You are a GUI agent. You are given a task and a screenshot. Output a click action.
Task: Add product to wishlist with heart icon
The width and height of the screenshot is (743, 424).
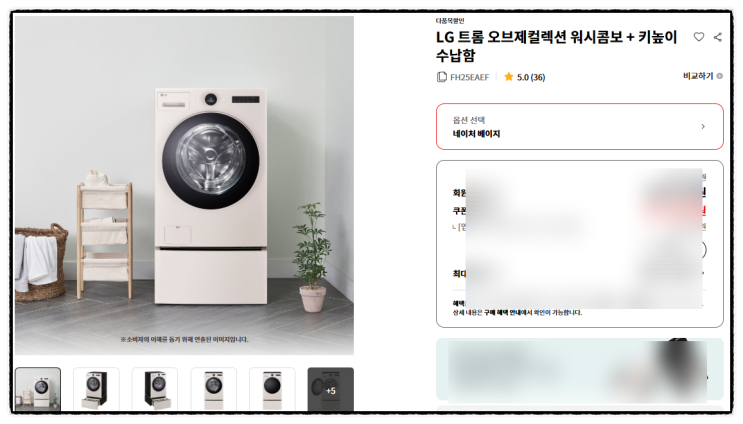(x=698, y=37)
